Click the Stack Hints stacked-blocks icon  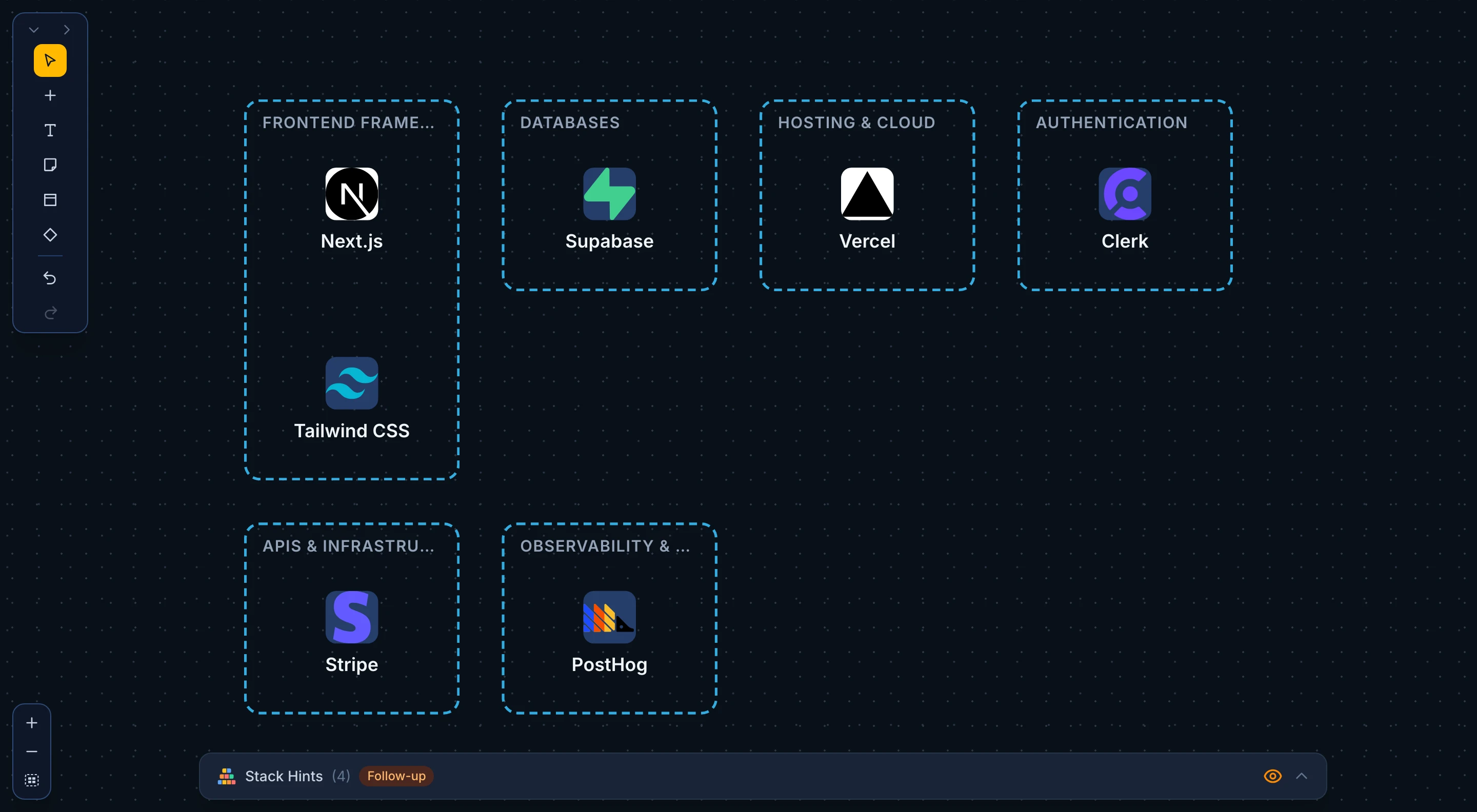pyautogui.click(x=227, y=777)
